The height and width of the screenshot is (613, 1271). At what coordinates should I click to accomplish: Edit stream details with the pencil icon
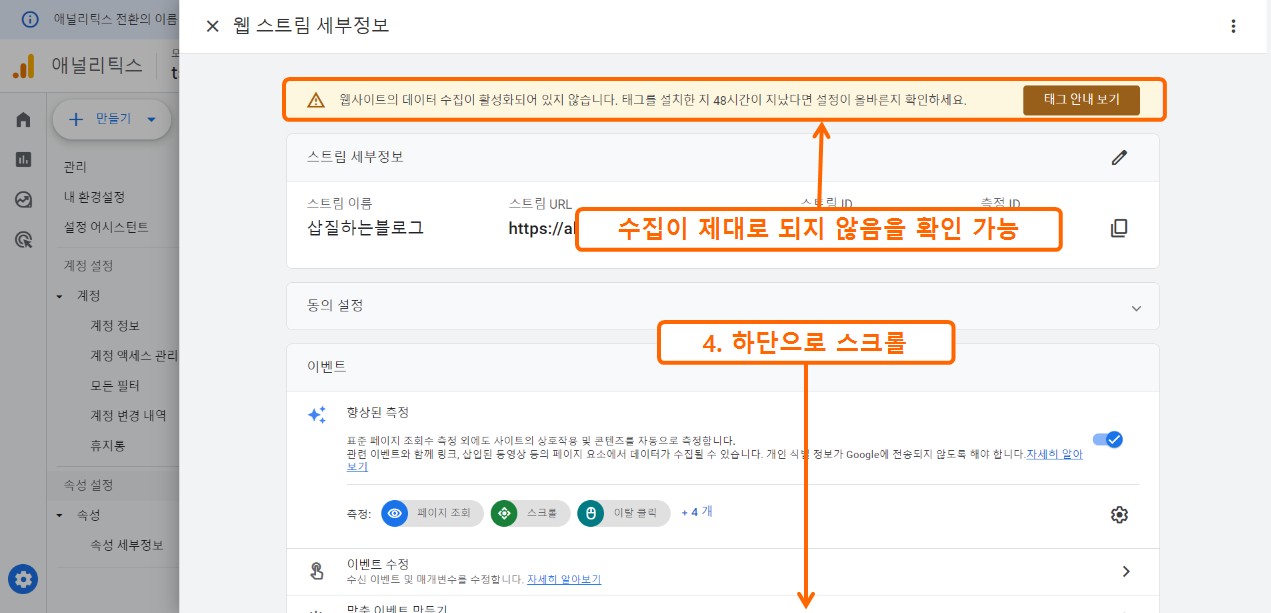click(1119, 157)
